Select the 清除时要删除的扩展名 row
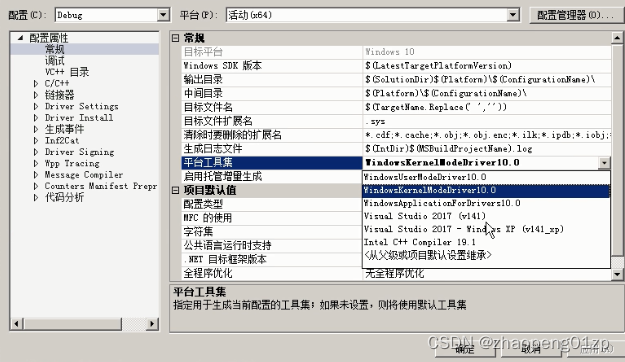This screenshot has height=362, width=625. click(396, 135)
